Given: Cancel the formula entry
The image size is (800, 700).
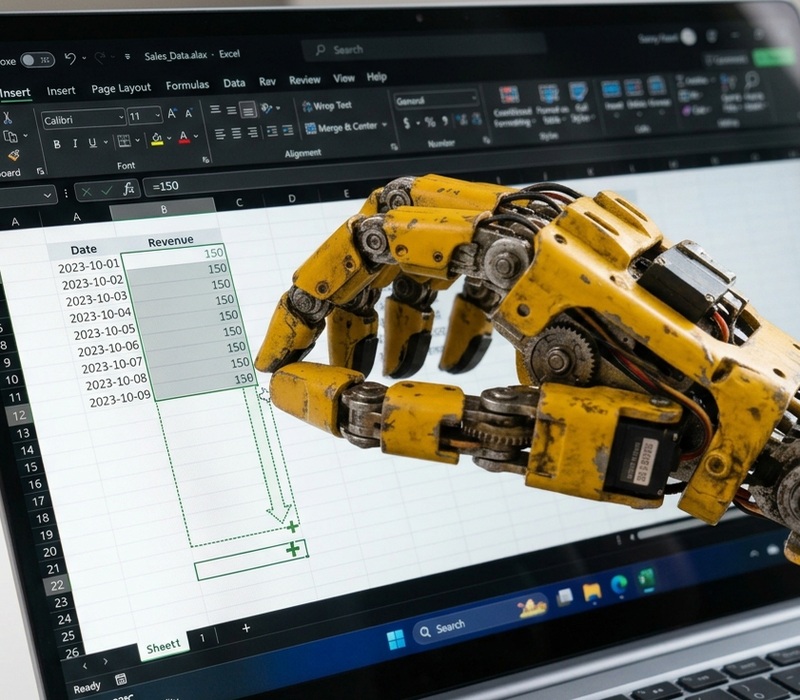Looking at the screenshot, I should (86, 192).
